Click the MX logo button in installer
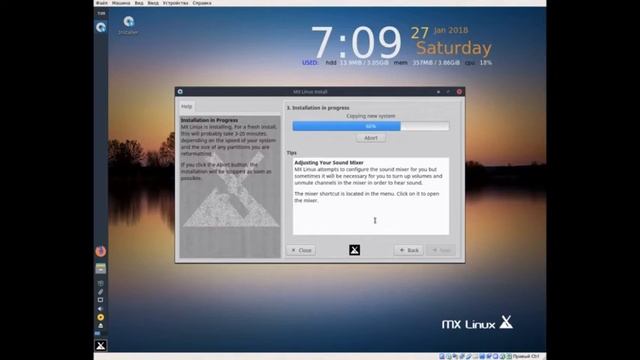This screenshot has height=360, width=640. (x=355, y=250)
